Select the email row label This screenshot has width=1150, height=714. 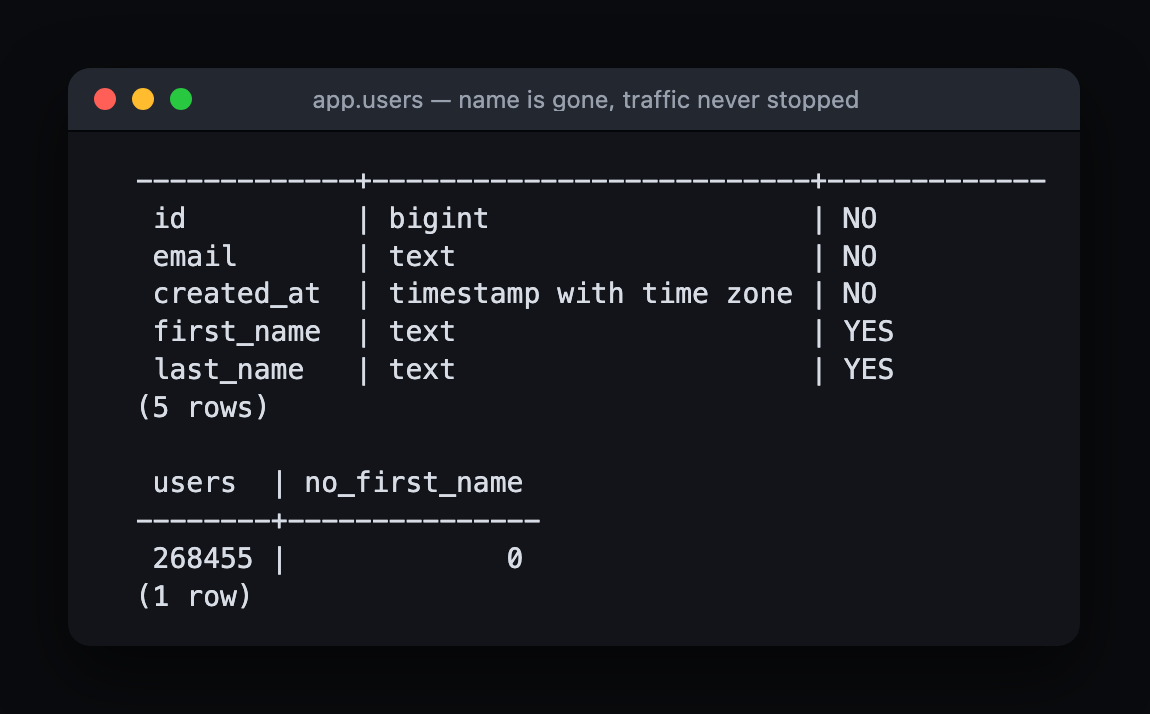194,257
